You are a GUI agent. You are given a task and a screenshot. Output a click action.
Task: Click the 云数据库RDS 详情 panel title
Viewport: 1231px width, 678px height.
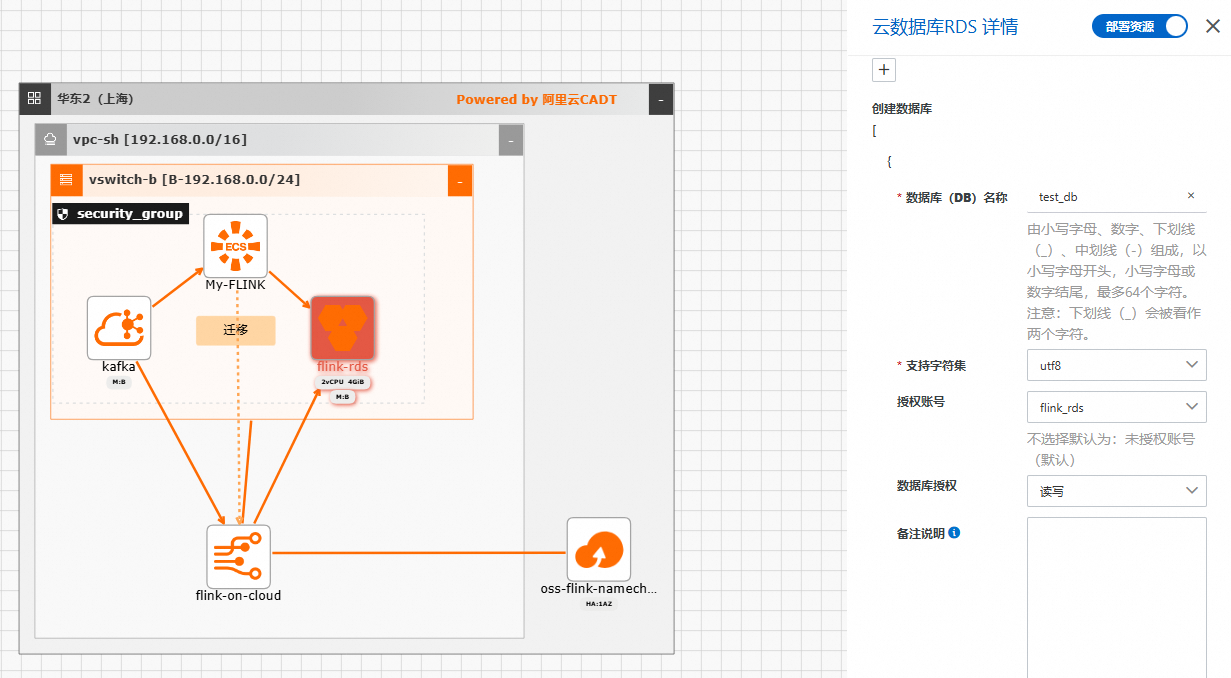tap(946, 27)
